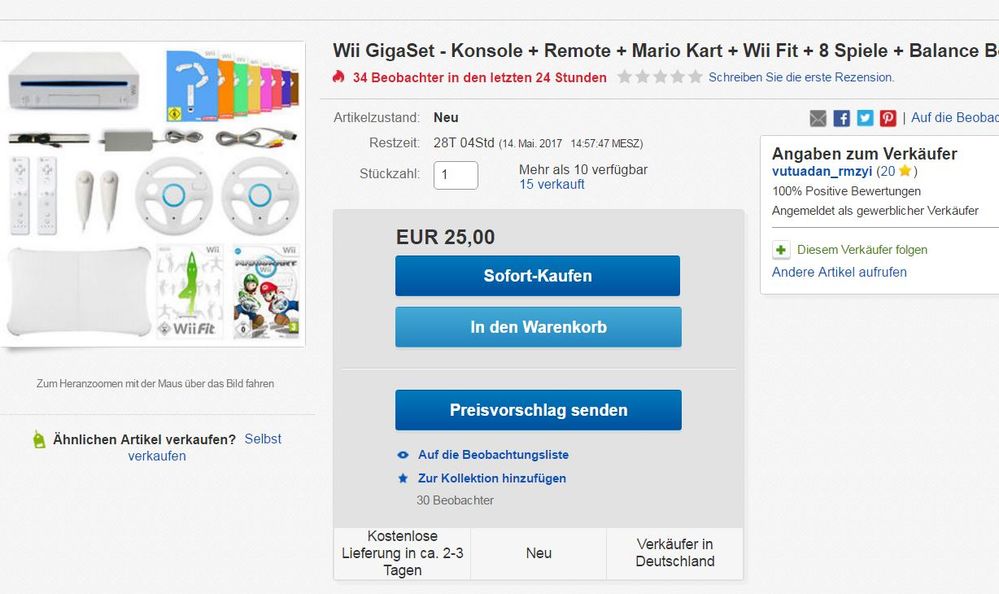Viewport: 999px width, 594px height.
Task: Share the listing on Facebook
Action: [841, 118]
